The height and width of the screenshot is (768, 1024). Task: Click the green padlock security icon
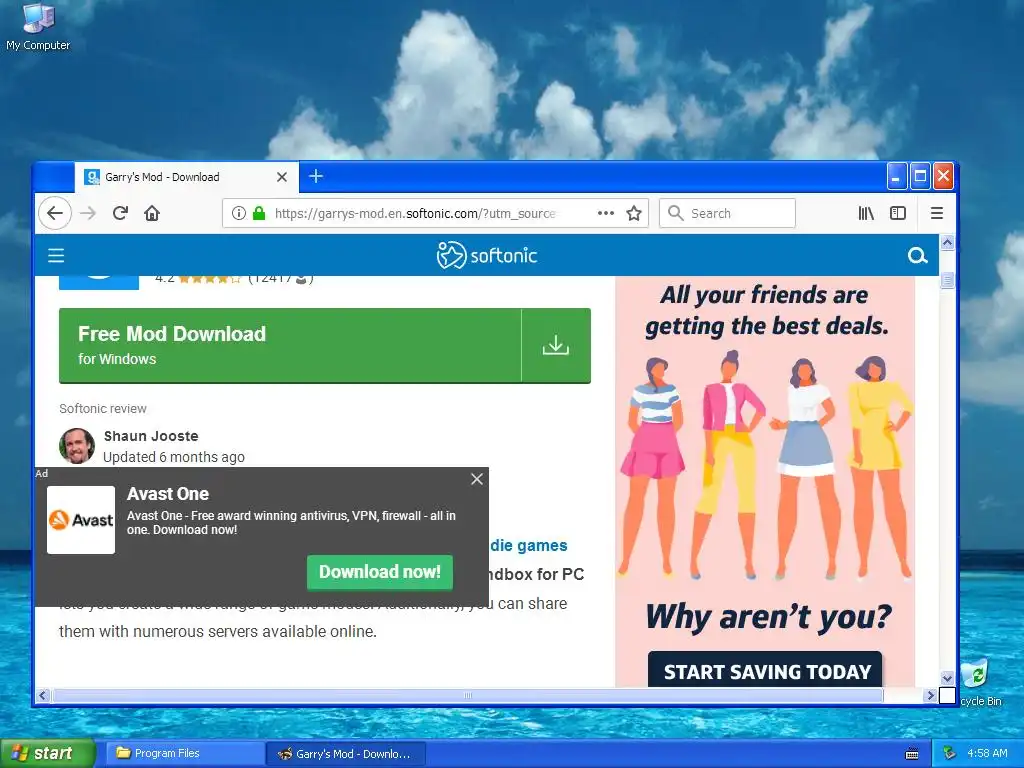click(x=259, y=214)
